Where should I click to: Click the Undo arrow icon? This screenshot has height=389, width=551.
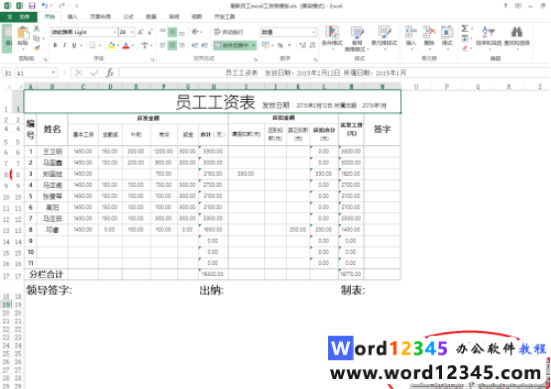click(44, 6)
